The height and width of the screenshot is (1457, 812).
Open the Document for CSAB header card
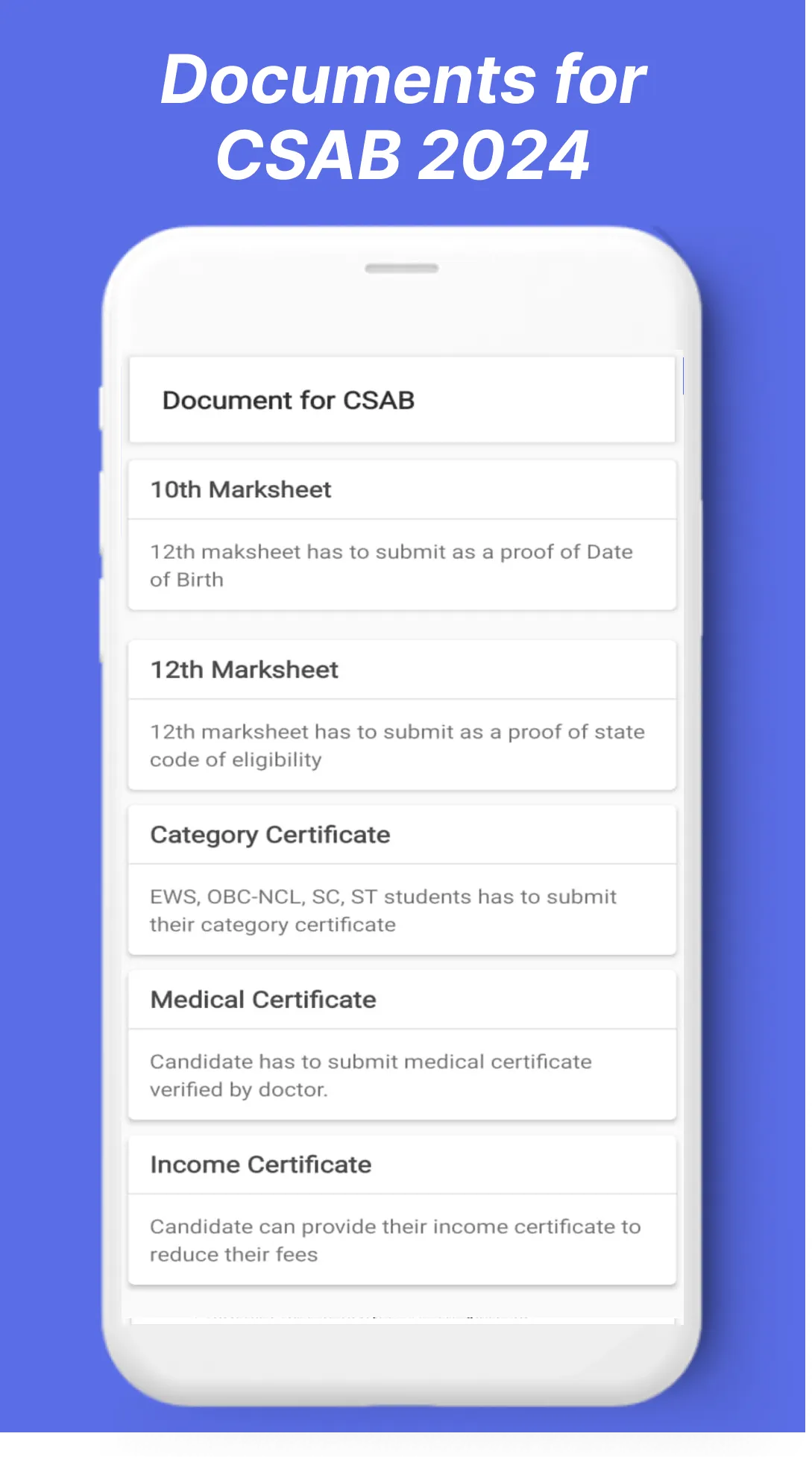click(402, 399)
